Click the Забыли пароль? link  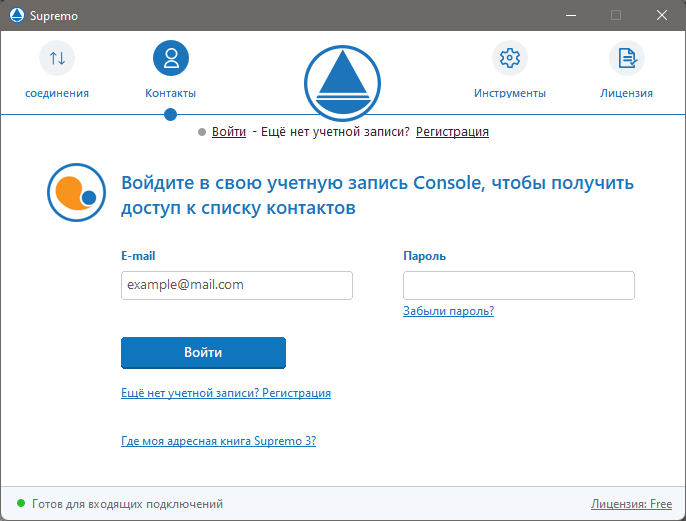click(x=448, y=311)
